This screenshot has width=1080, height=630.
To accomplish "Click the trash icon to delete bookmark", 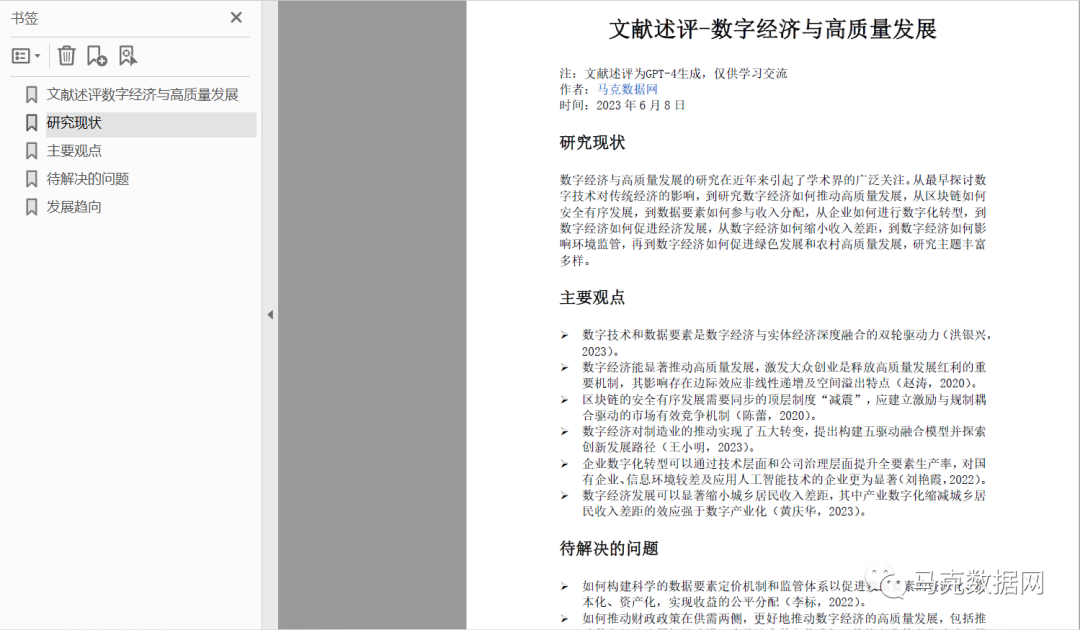I will coord(66,56).
